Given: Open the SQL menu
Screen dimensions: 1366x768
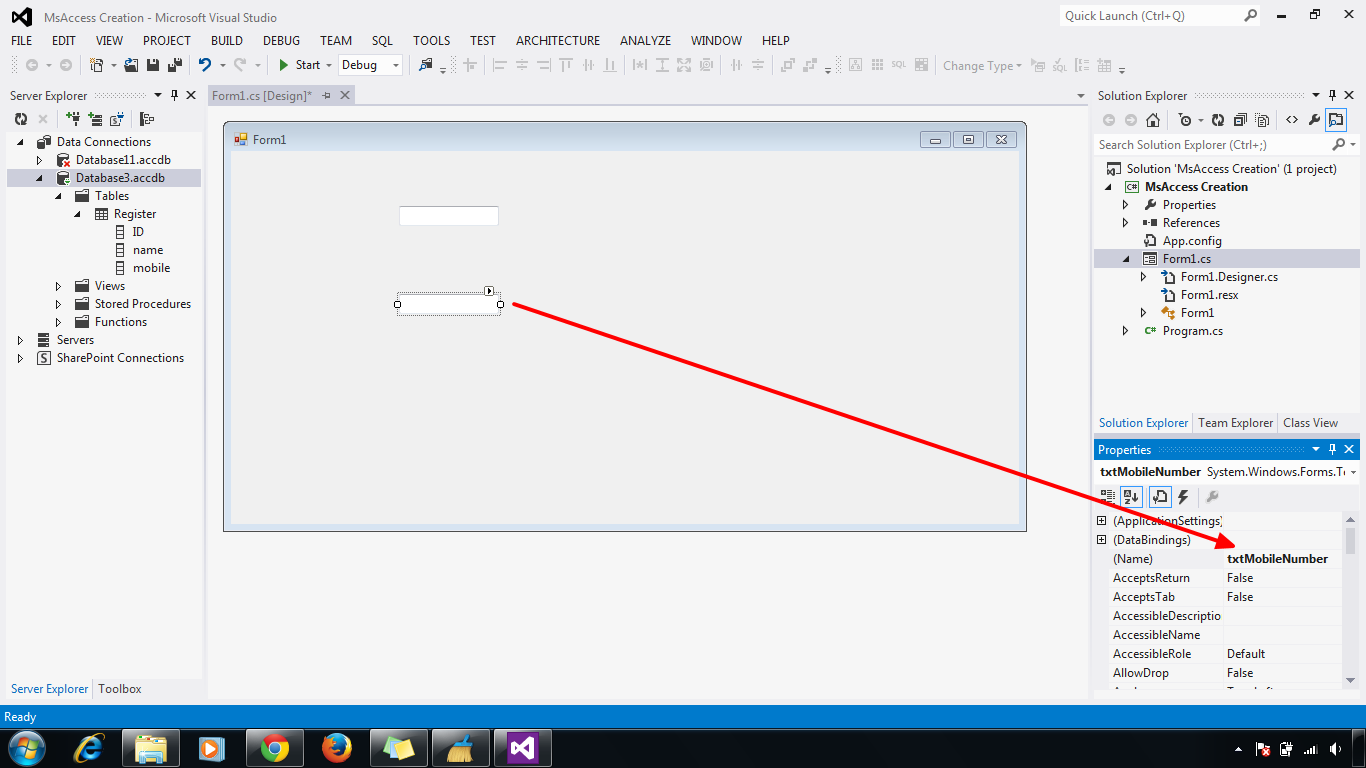Looking at the screenshot, I should 381,41.
